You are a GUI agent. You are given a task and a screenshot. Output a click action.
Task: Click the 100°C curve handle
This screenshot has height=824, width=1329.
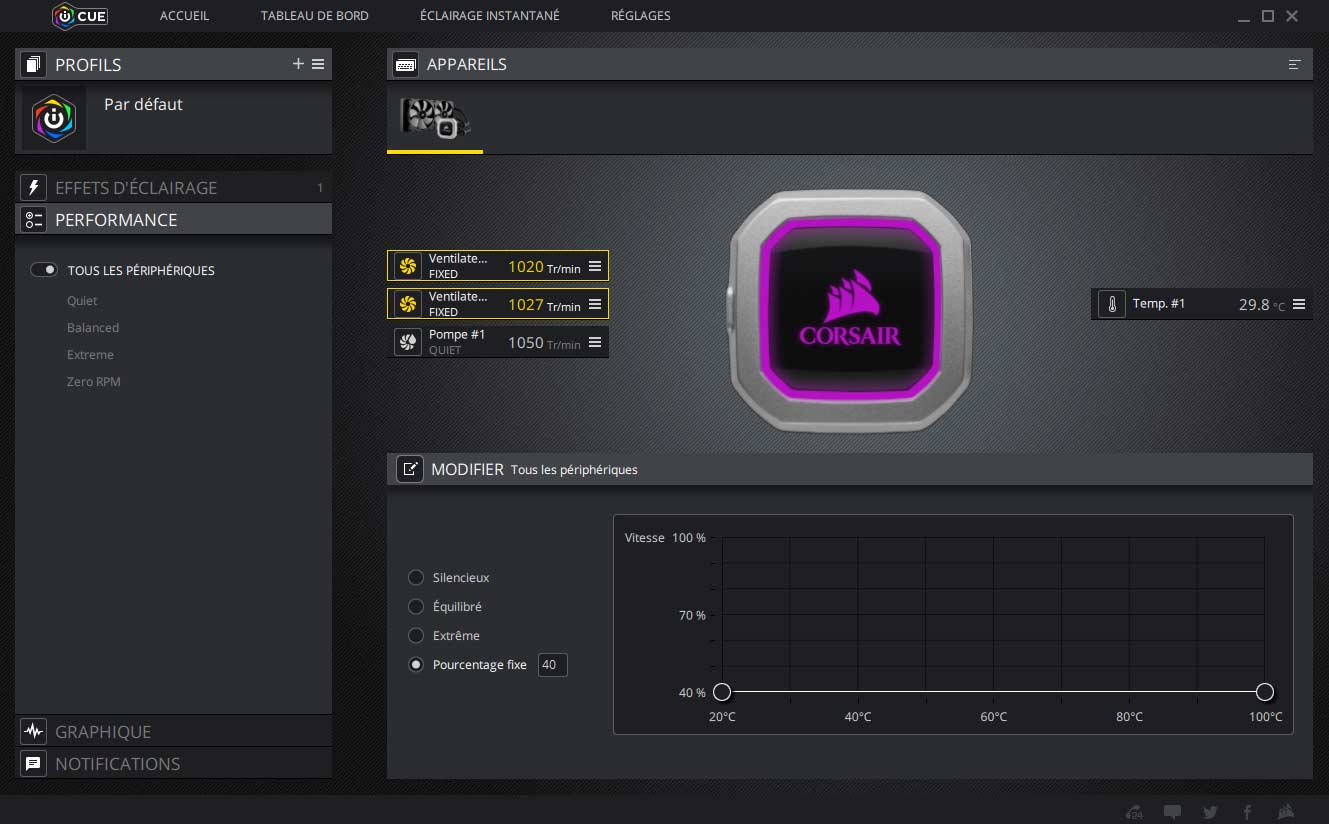point(1264,692)
